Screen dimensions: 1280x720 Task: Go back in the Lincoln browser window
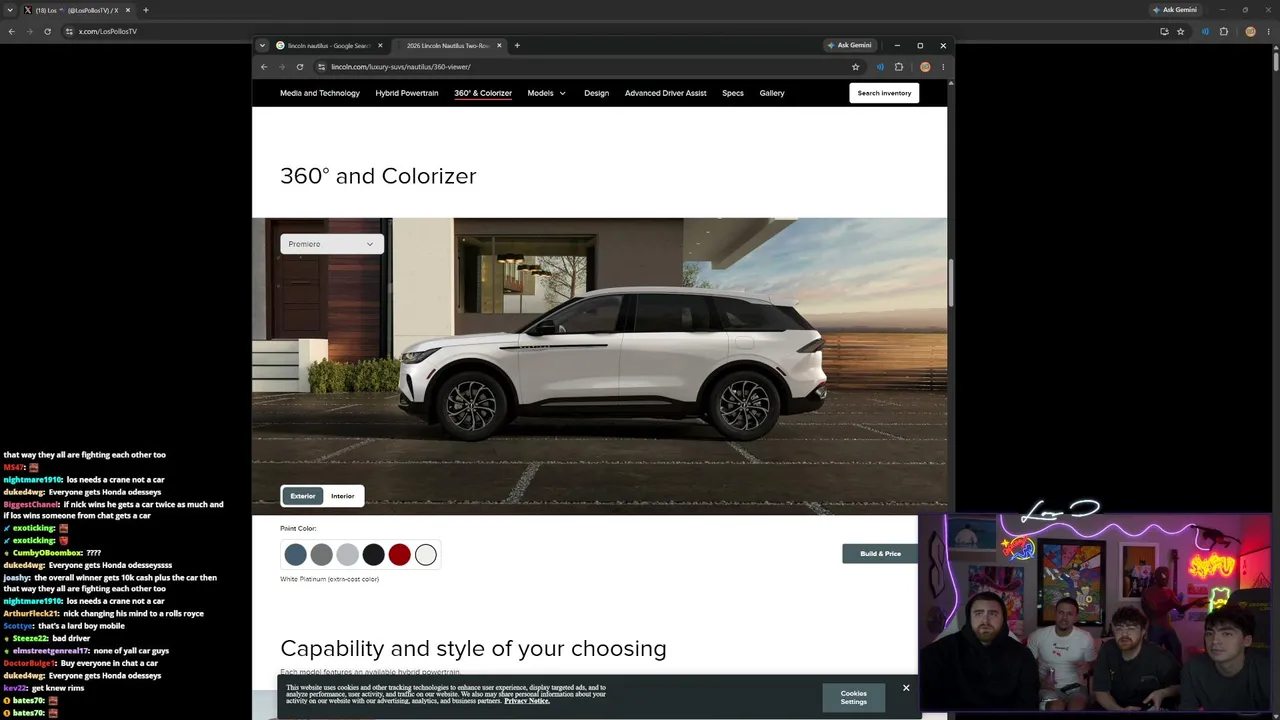(264, 67)
